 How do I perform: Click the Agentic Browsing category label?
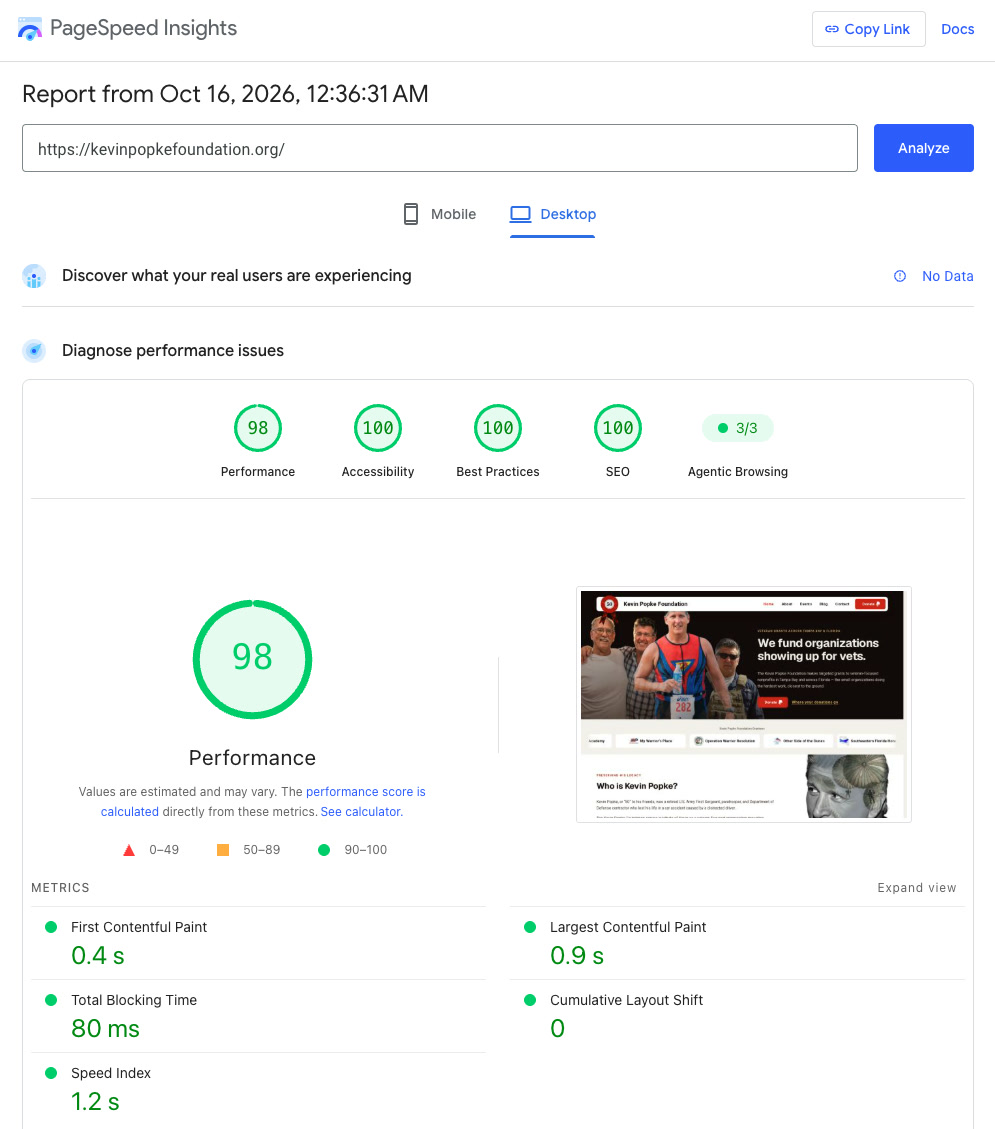click(x=738, y=472)
